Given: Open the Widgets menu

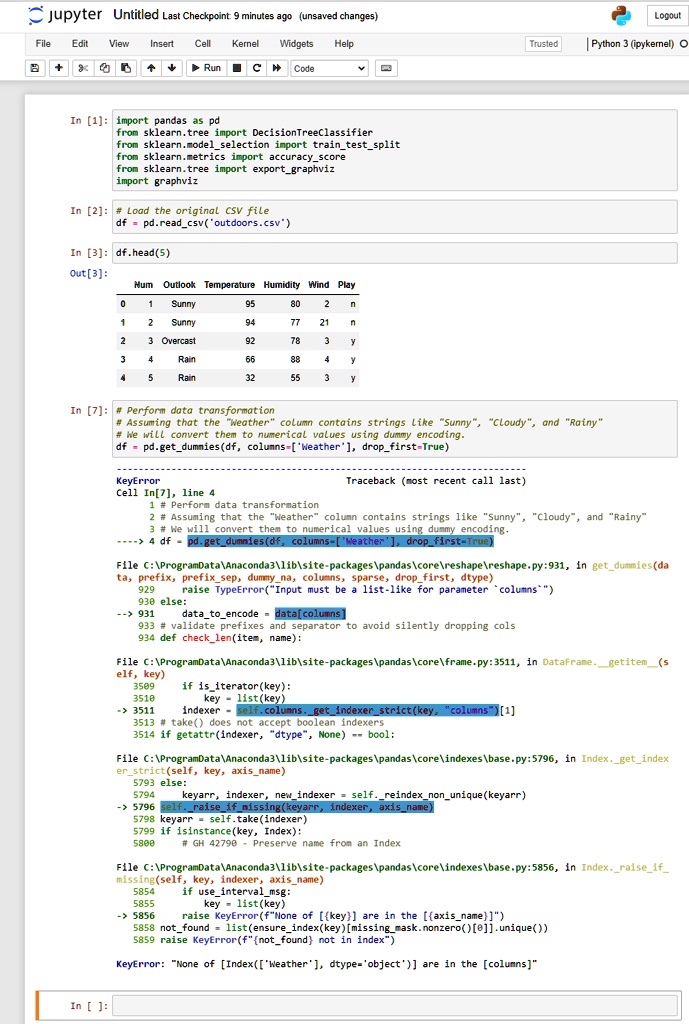Looking at the screenshot, I should [296, 44].
